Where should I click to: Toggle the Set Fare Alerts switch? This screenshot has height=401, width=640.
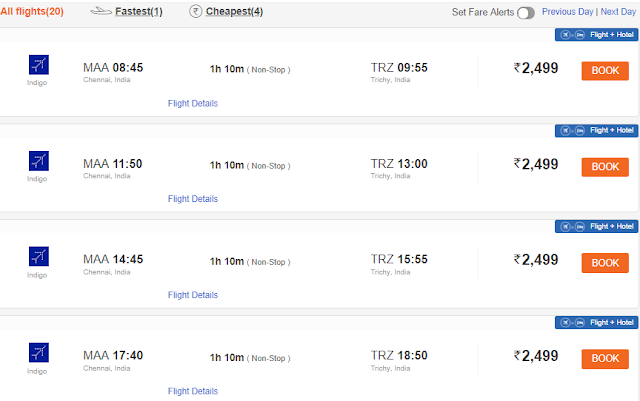click(x=526, y=13)
